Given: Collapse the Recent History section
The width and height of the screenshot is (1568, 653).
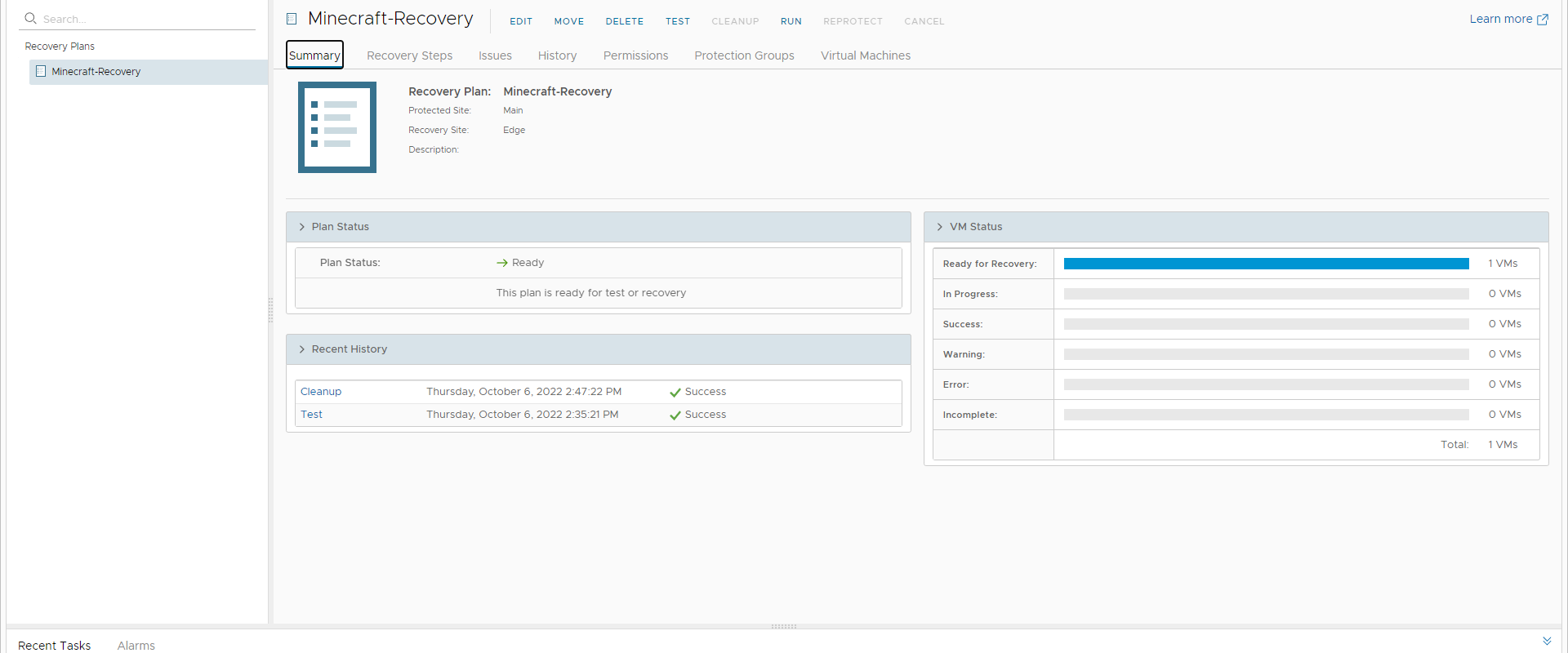Looking at the screenshot, I should pos(301,349).
